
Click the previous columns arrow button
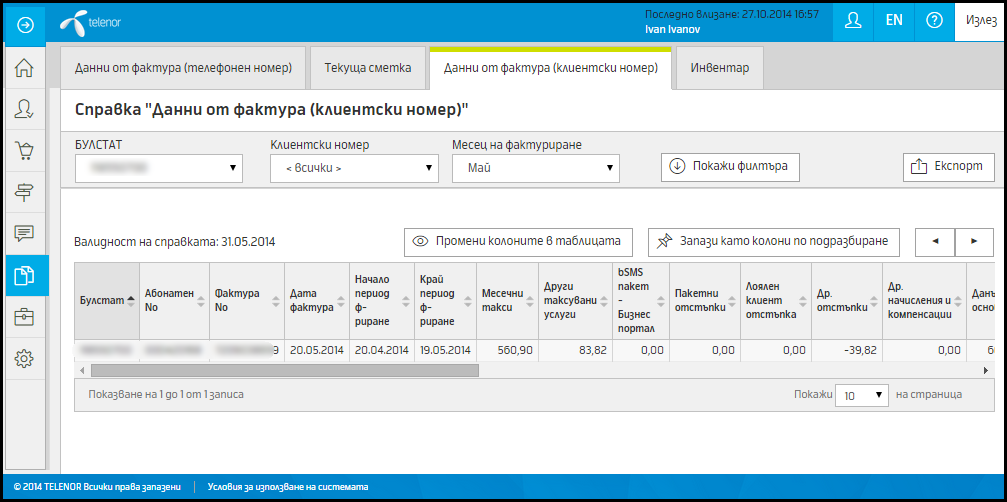(935, 241)
